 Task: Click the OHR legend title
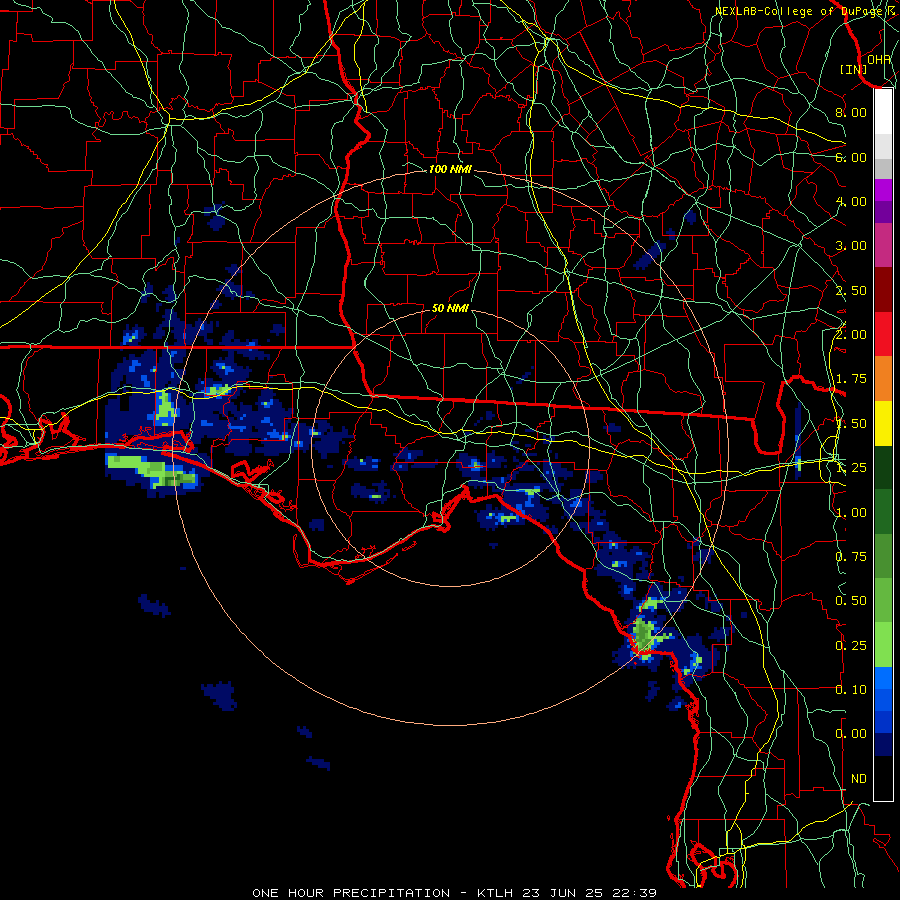point(879,59)
